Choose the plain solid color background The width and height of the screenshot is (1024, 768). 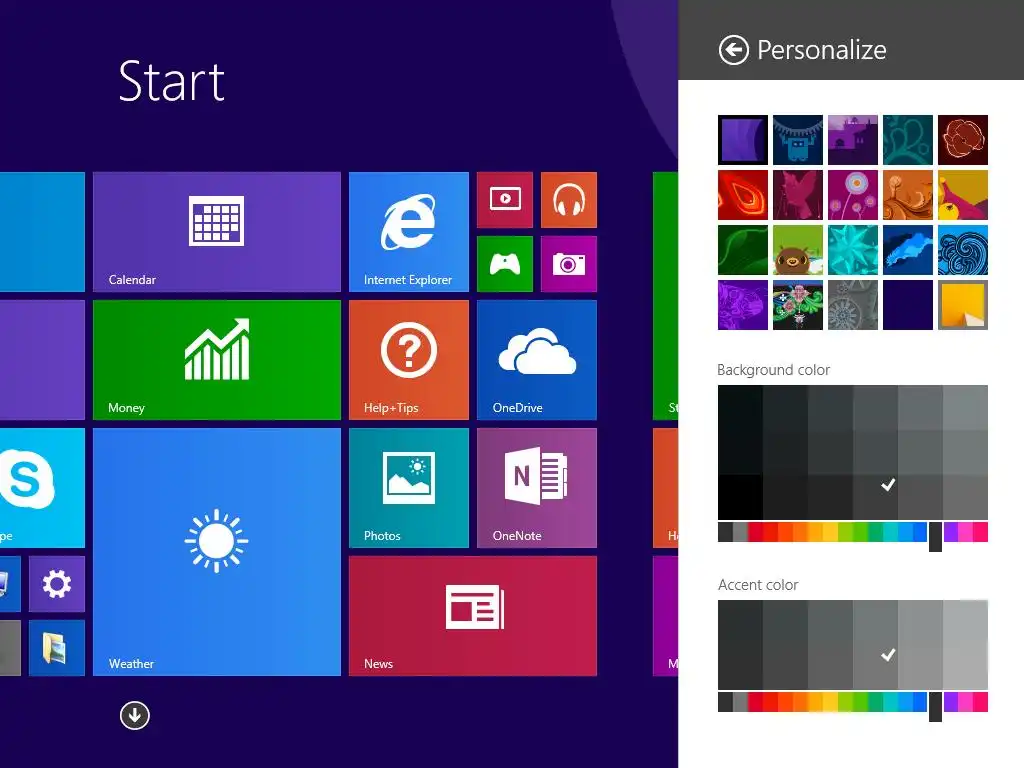908,305
